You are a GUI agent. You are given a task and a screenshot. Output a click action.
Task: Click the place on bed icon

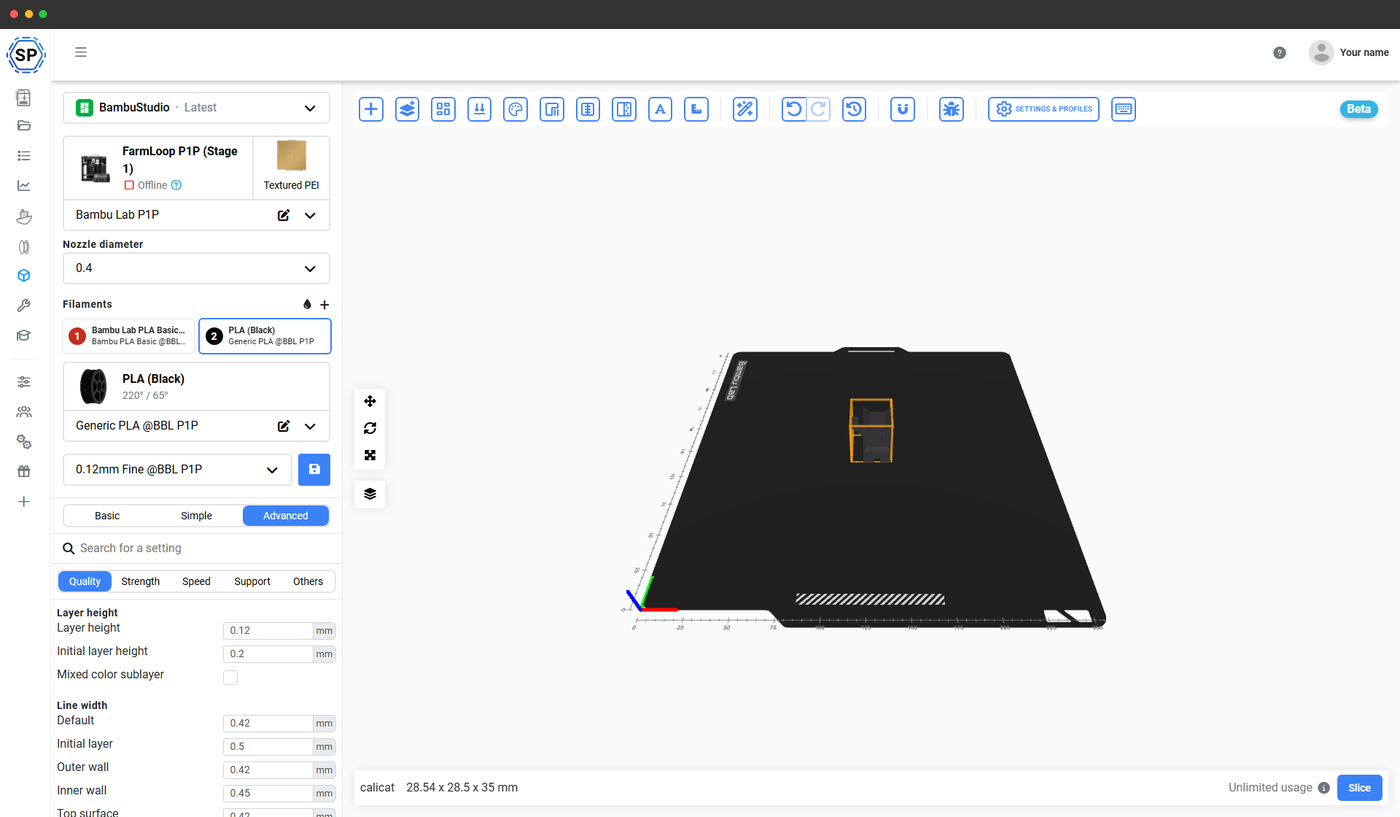point(479,109)
